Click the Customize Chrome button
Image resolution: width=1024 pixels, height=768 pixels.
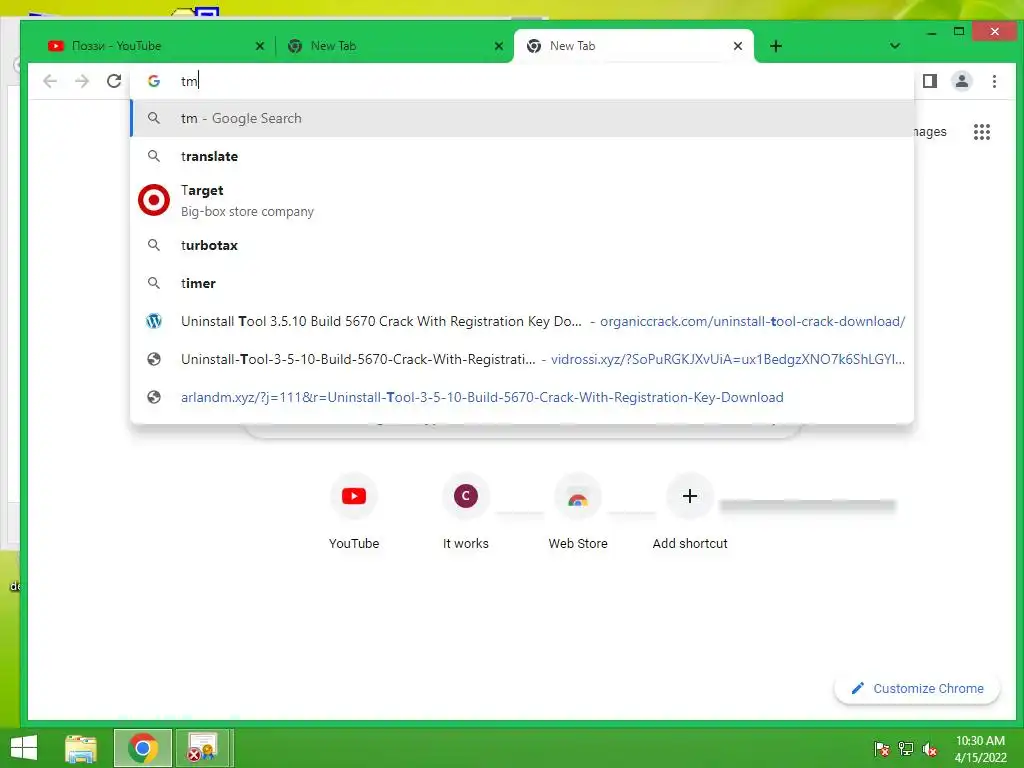coord(917,688)
